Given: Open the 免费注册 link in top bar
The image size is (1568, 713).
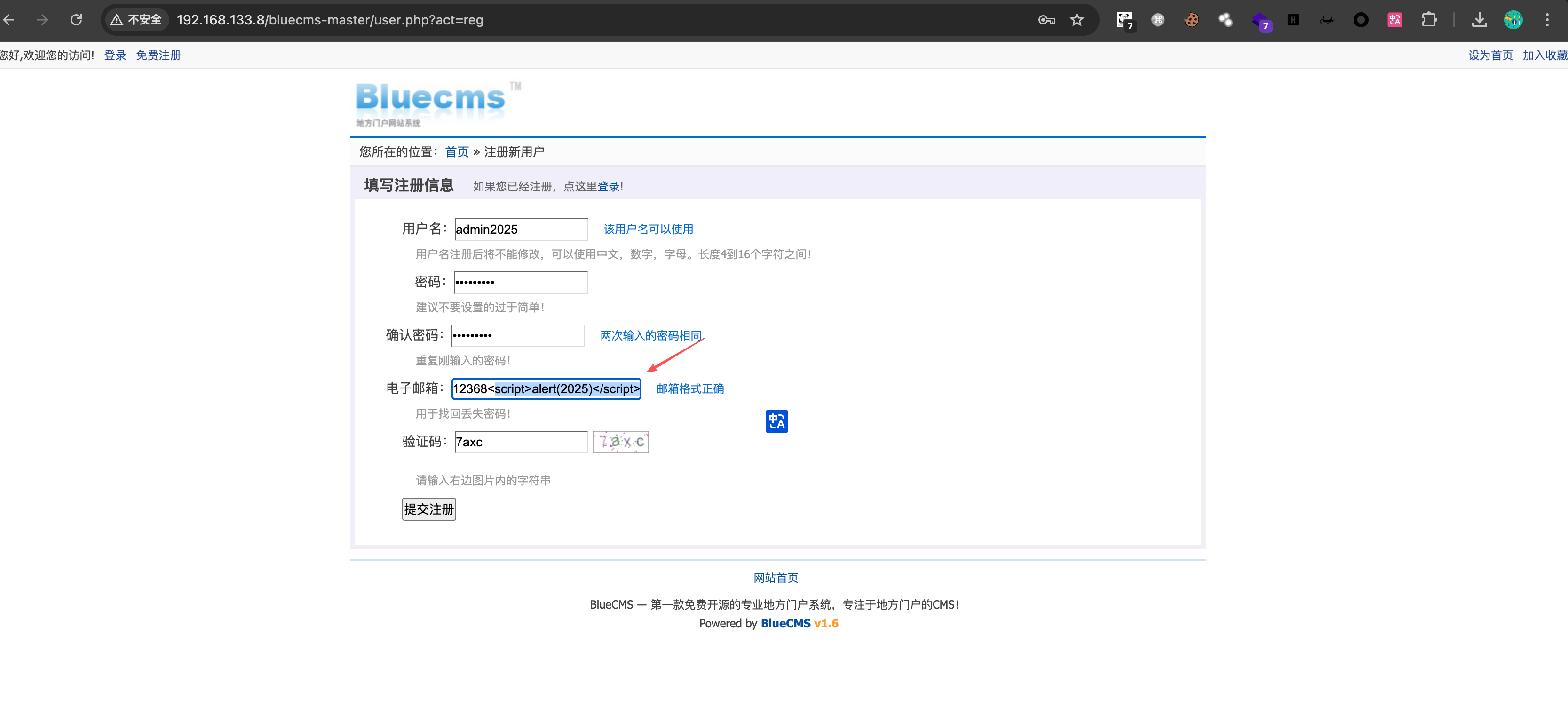Looking at the screenshot, I should click(x=158, y=55).
